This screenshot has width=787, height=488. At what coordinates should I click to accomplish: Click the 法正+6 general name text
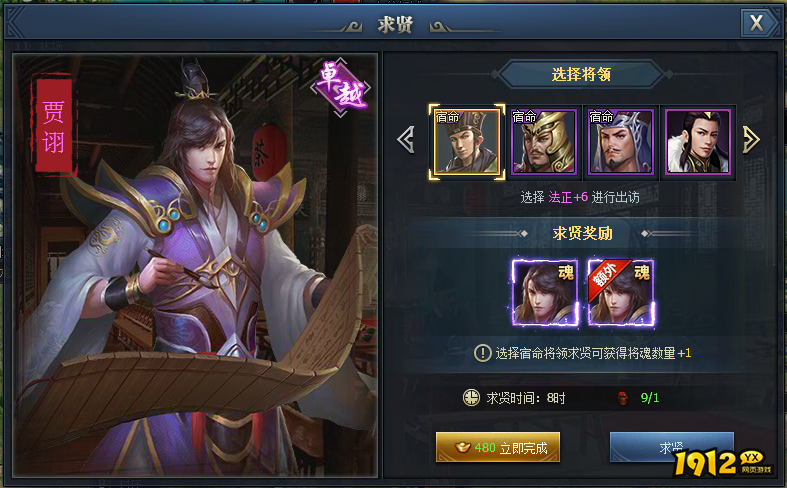(x=568, y=197)
